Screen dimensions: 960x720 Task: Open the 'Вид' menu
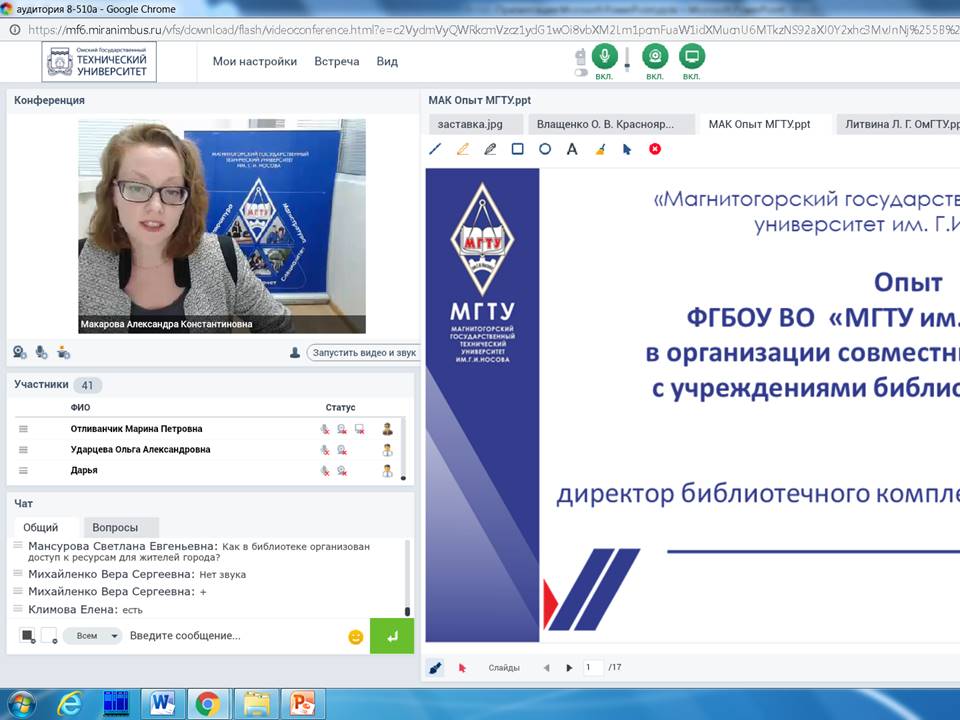[x=387, y=61]
